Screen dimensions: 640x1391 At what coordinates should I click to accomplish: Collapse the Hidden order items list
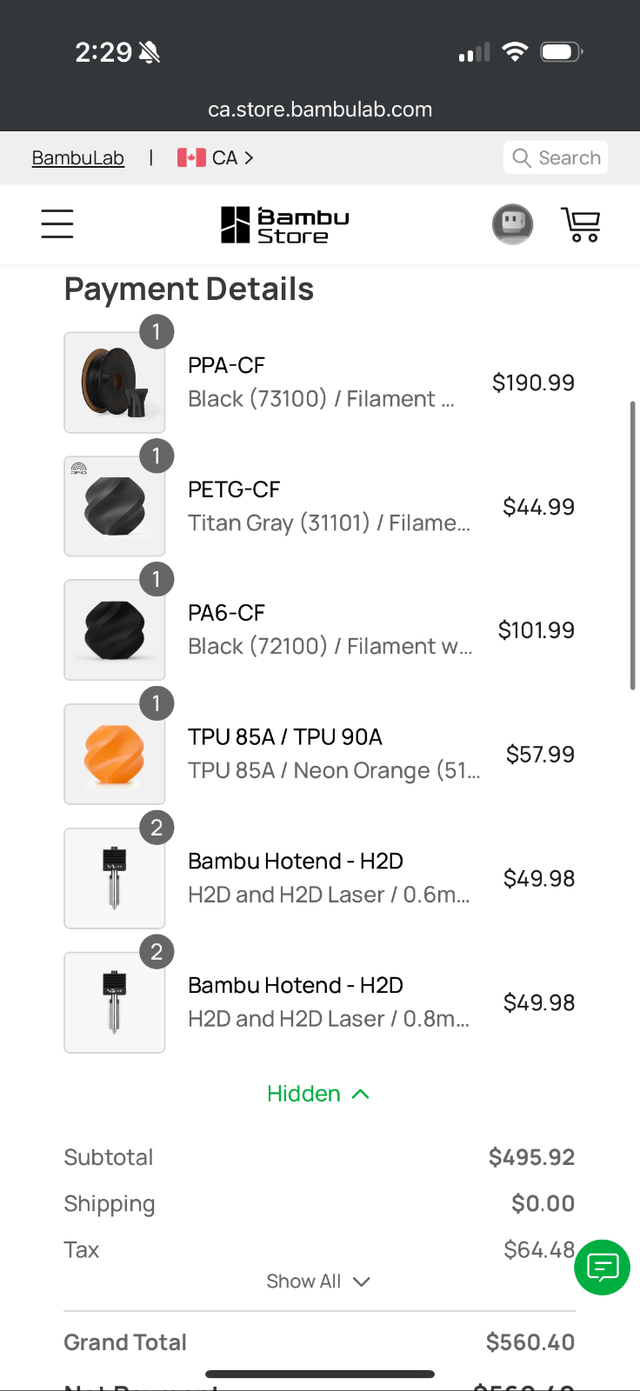(x=319, y=1093)
